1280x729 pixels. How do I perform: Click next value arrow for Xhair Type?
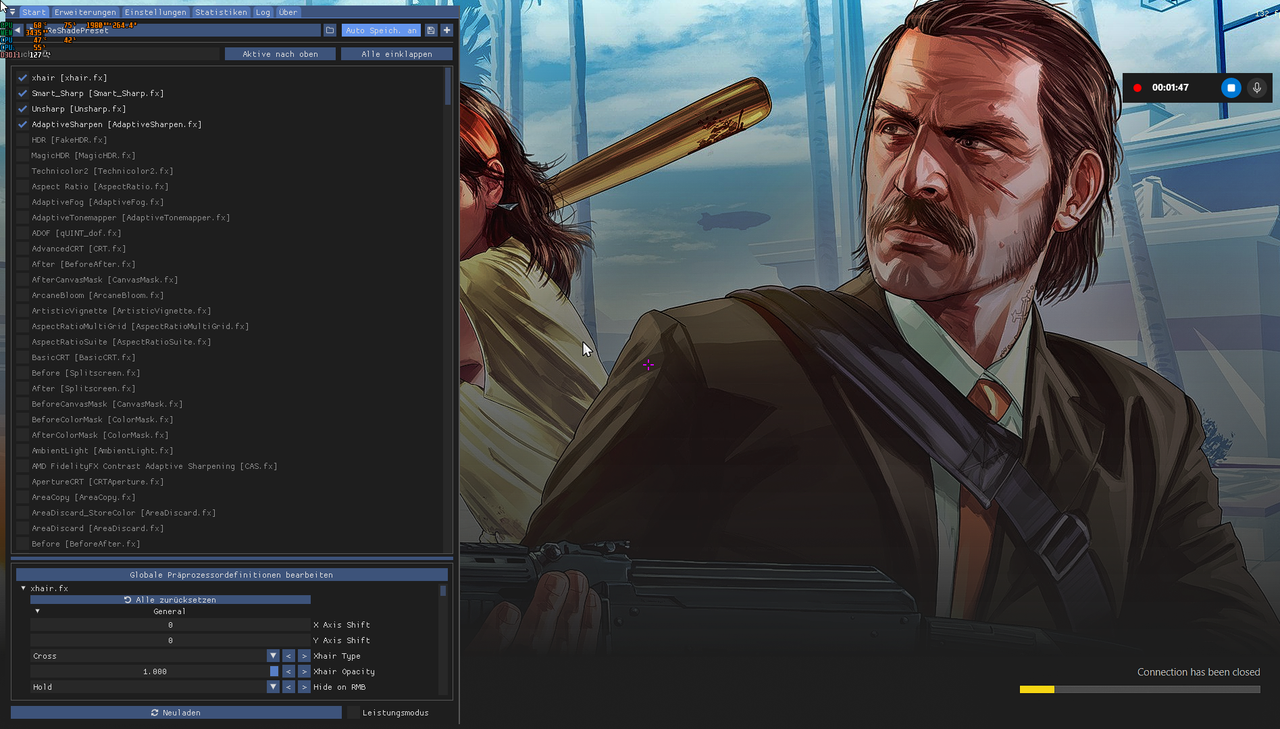304,656
